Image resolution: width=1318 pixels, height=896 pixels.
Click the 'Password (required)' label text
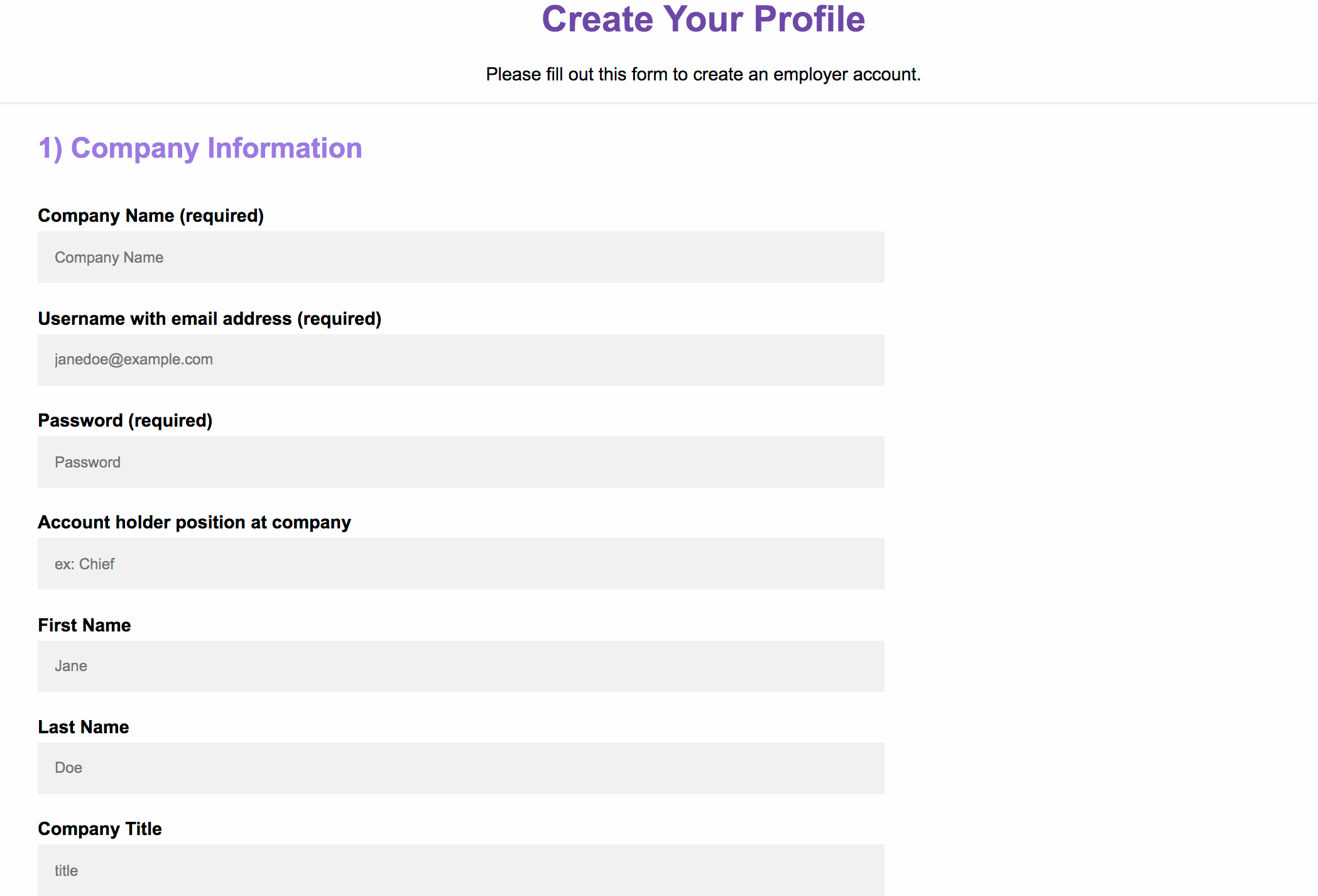125,420
